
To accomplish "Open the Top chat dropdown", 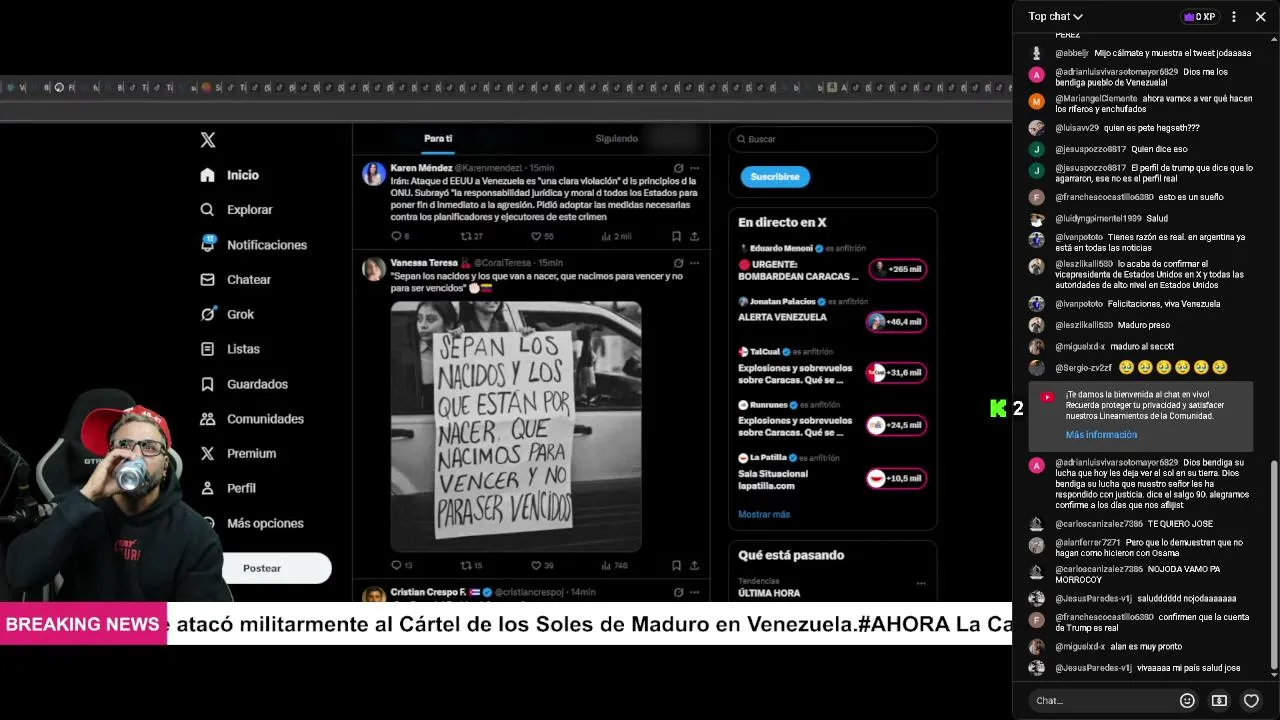I will (1056, 16).
